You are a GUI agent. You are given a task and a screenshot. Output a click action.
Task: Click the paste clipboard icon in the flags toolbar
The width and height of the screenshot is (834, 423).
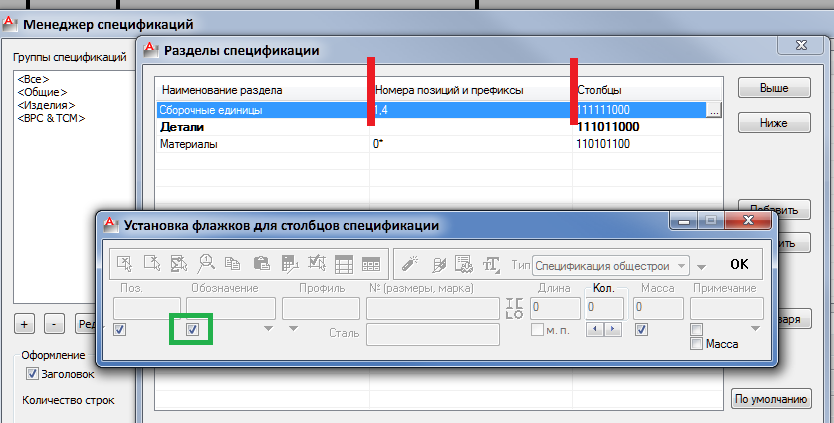261,263
